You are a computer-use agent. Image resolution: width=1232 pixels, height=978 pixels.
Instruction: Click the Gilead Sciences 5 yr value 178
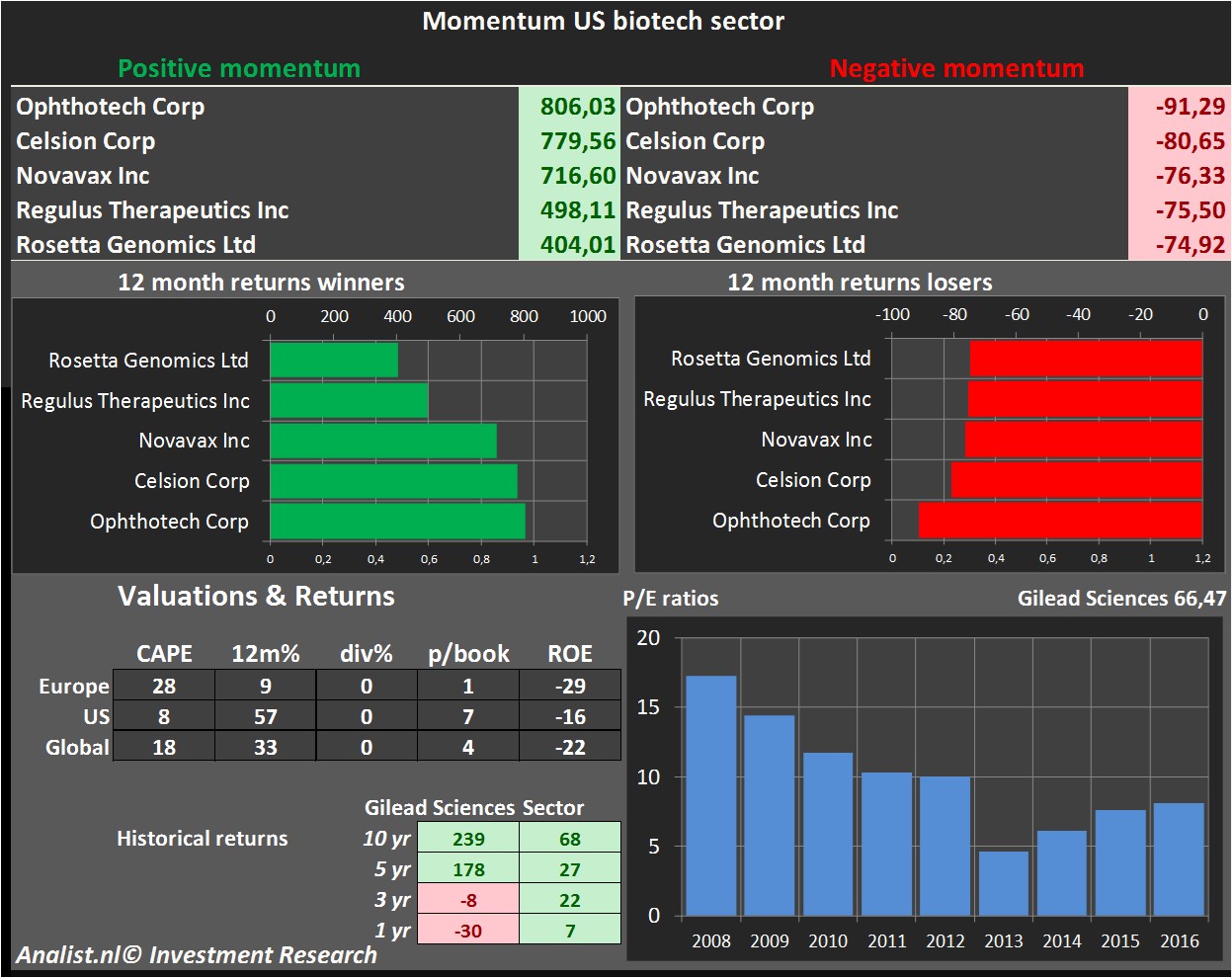[468, 869]
